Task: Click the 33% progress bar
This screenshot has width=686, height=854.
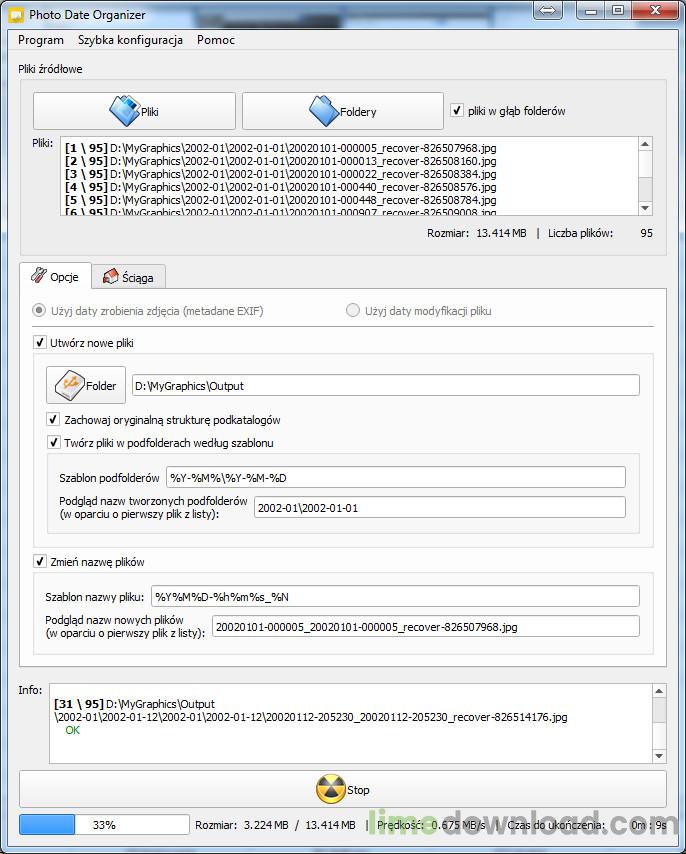Action: point(104,825)
